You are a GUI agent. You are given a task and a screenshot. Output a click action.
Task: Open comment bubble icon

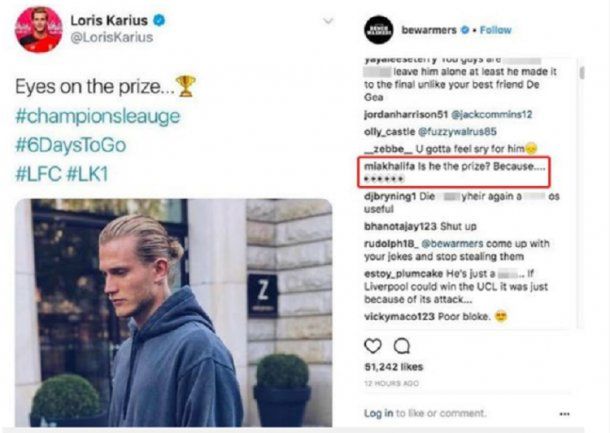pyautogui.click(x=402, y=346)
